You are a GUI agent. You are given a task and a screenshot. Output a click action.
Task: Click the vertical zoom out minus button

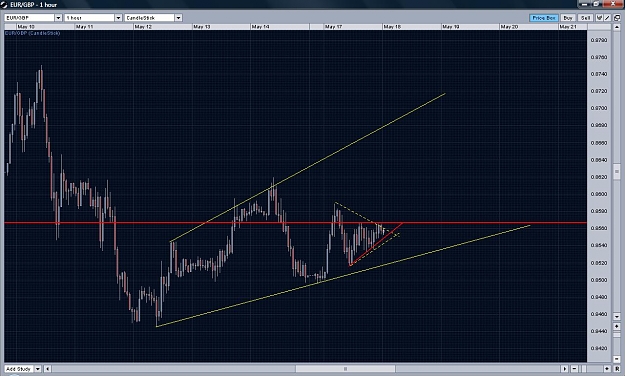(x=617, y=358)
